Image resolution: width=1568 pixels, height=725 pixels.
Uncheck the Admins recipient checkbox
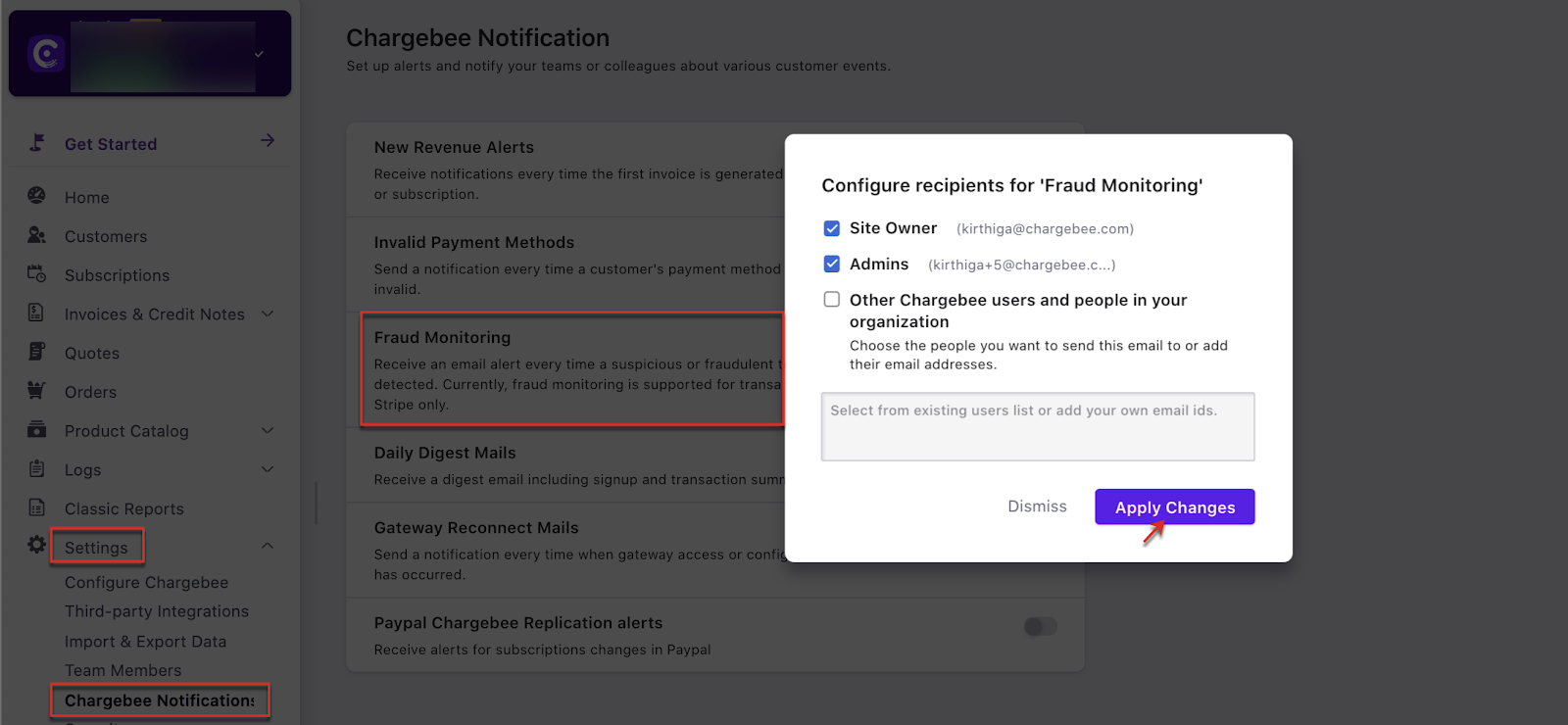(832, 264)
